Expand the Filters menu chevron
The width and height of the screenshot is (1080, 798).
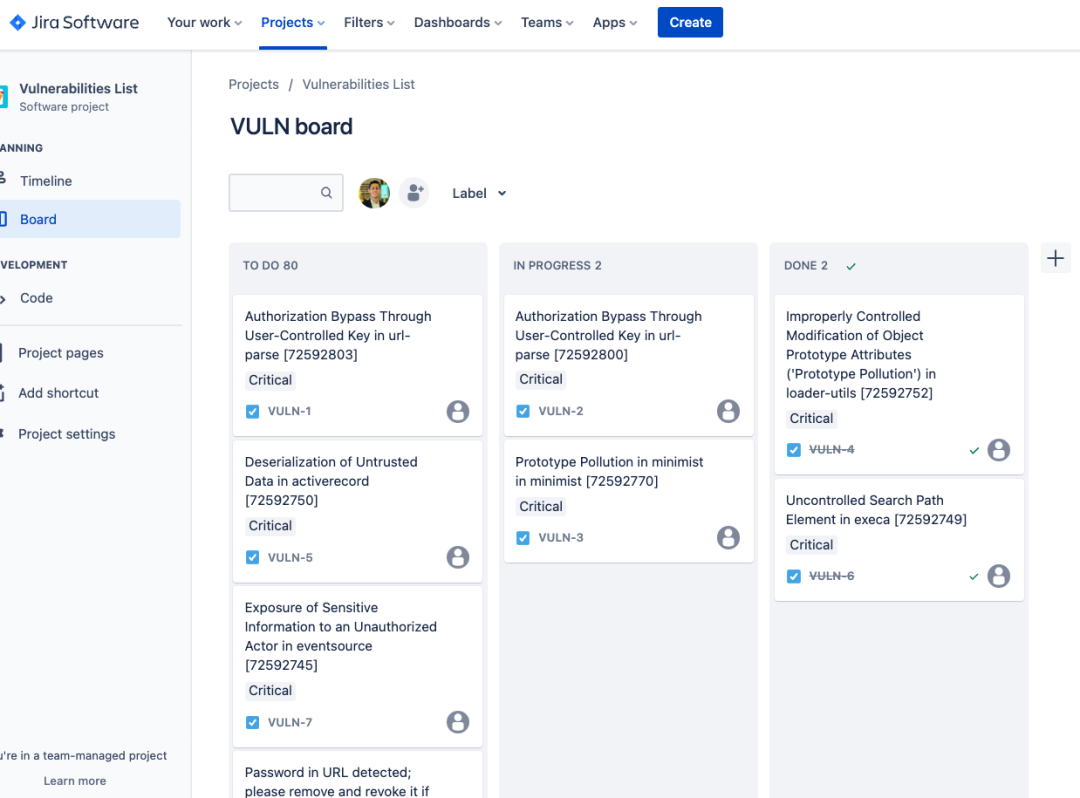pos(390,21)
